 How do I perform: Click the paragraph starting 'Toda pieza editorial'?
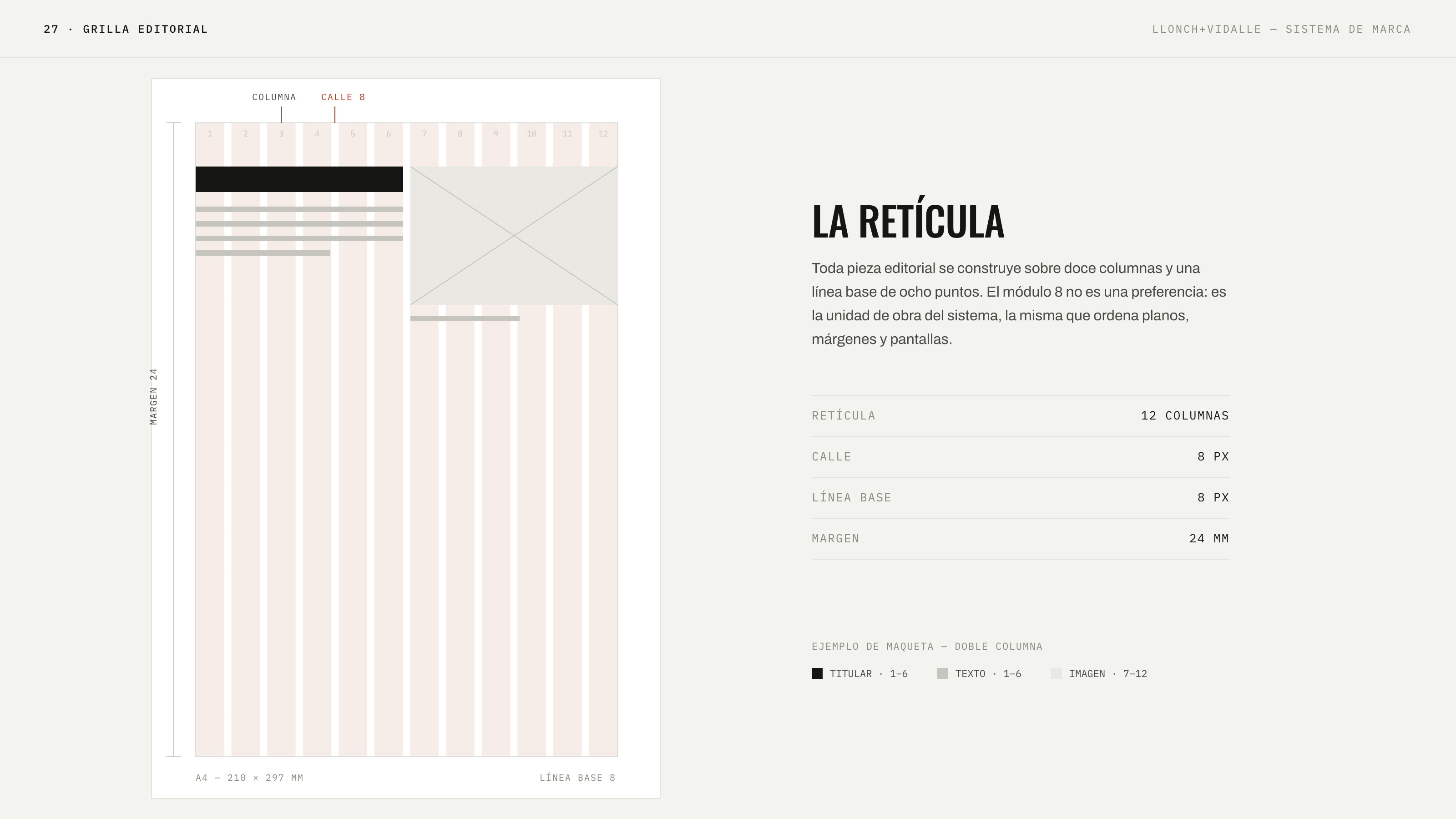pos(1019,303)
